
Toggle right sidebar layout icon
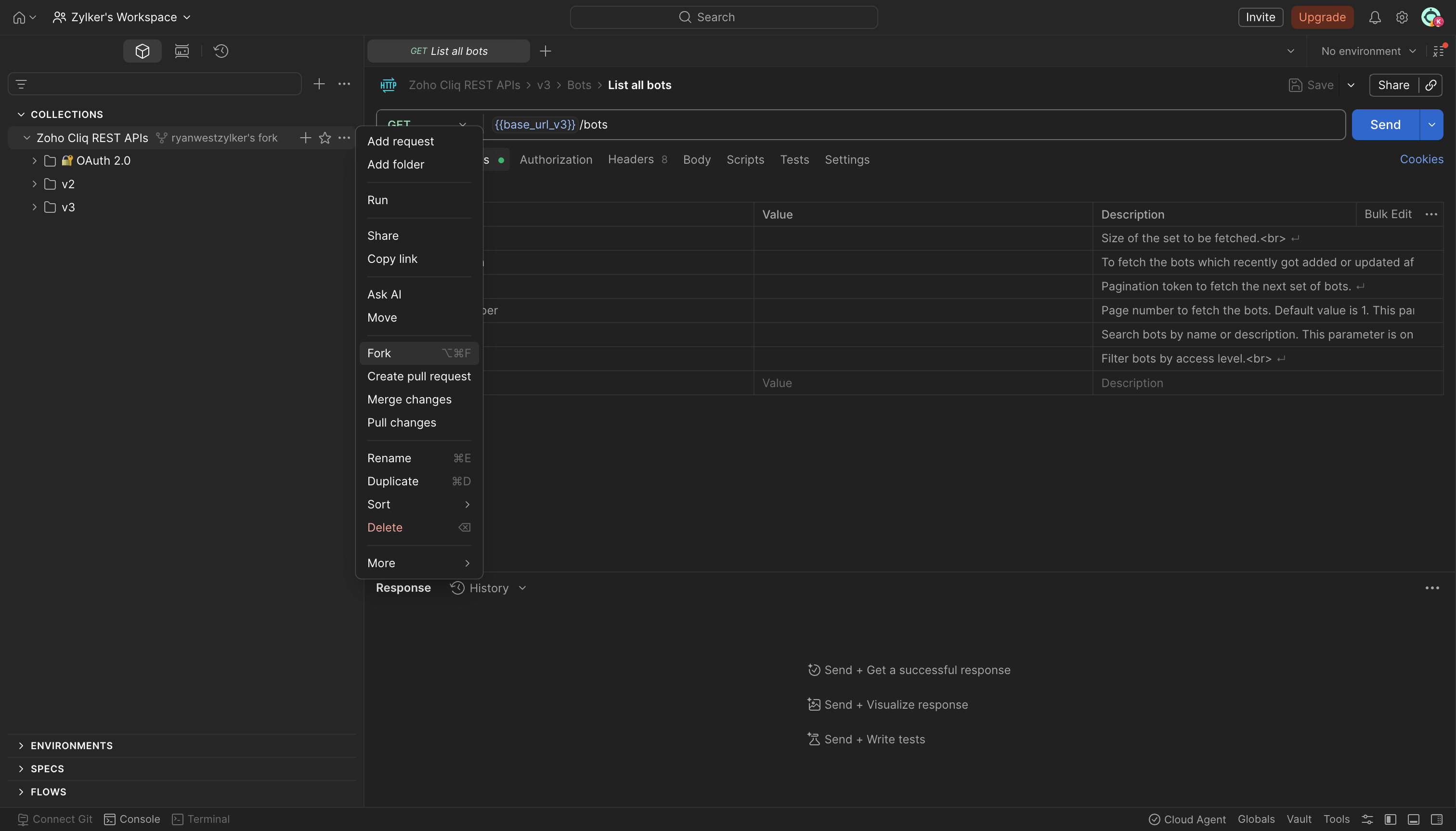click(x=1437, y=819)
